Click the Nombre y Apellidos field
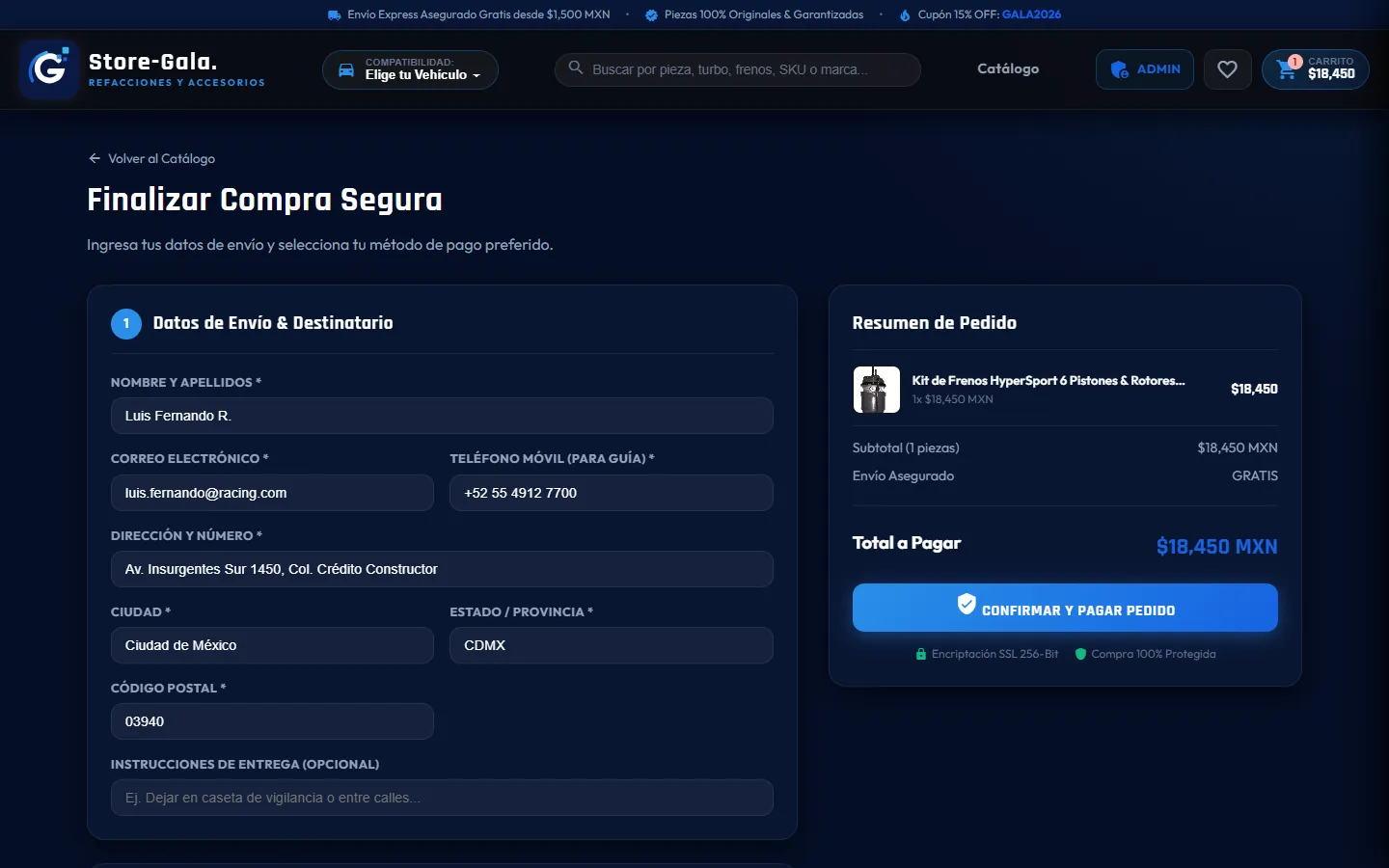Viewport: 1389px width, 868px height. [442, 416]
